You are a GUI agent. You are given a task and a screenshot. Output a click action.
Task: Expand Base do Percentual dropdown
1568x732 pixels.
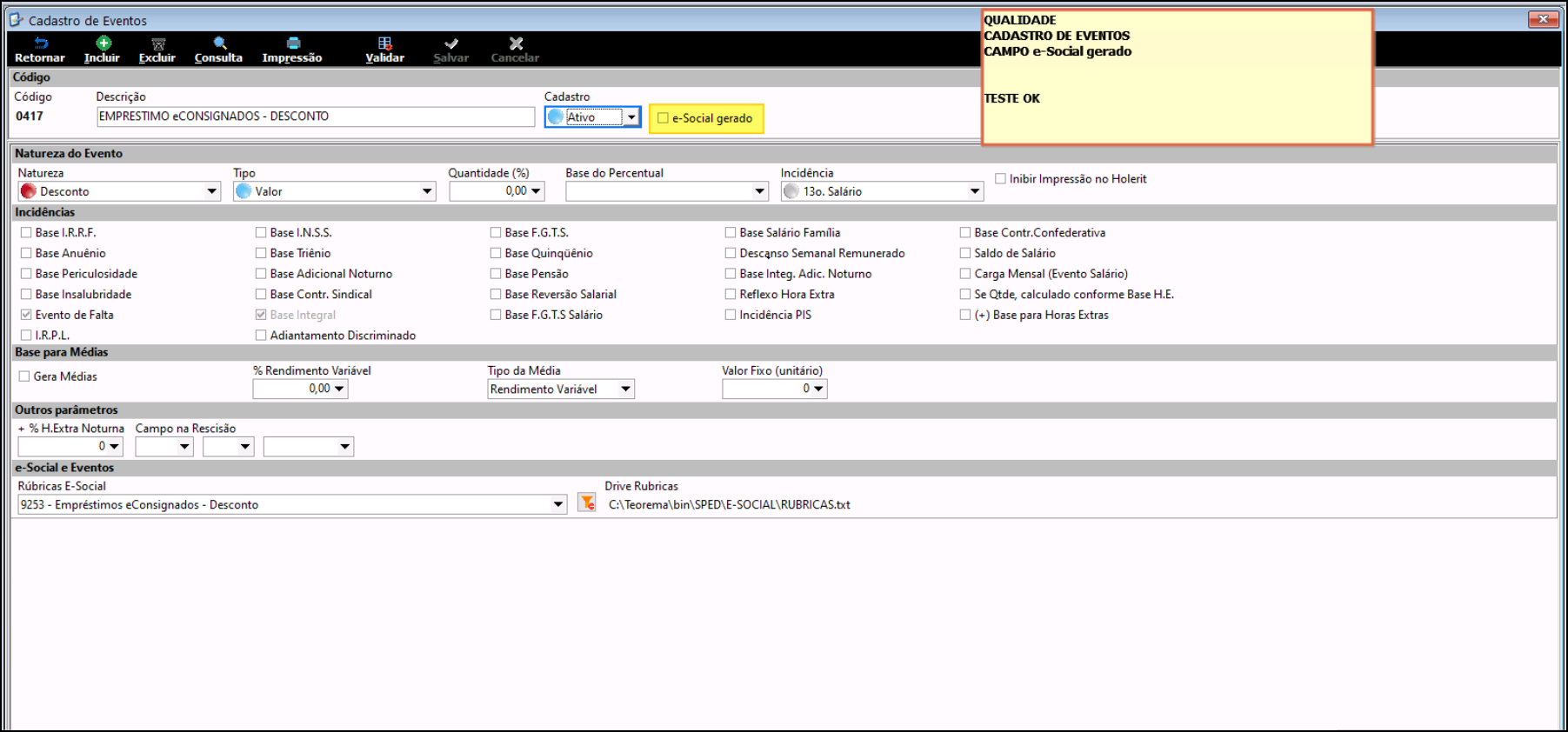tap(759, 191)
